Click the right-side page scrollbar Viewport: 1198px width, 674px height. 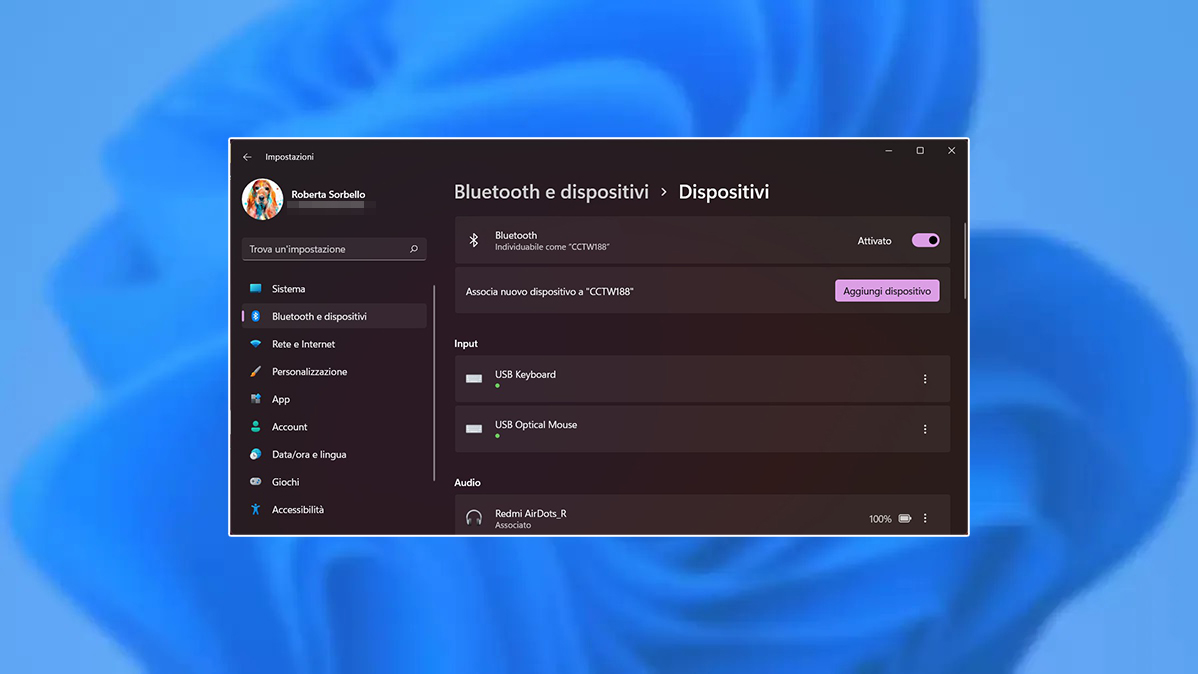[x=965, y=262]
